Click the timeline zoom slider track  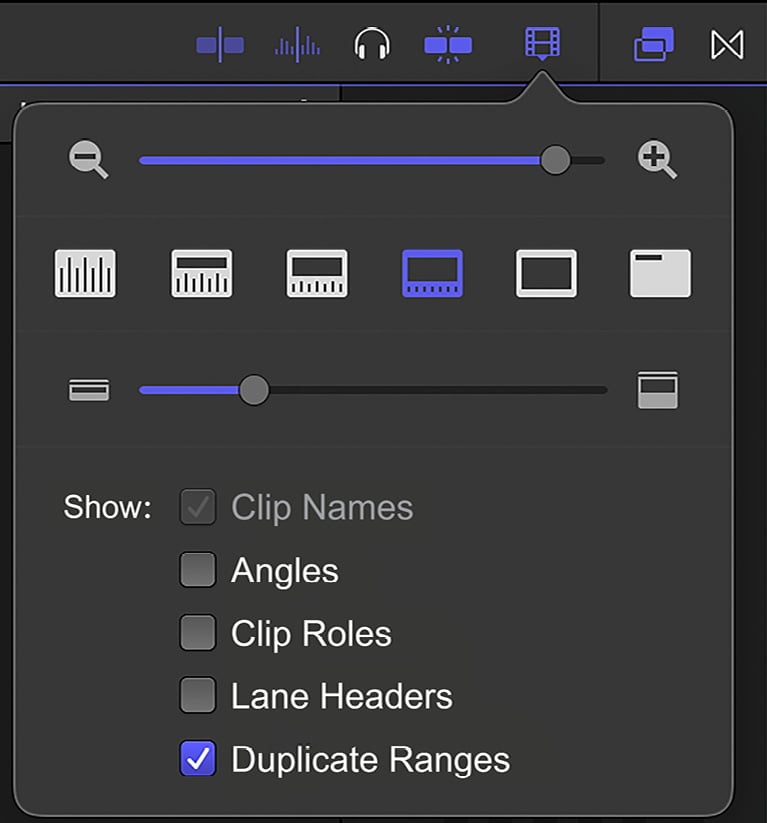(x=372, y=160)
